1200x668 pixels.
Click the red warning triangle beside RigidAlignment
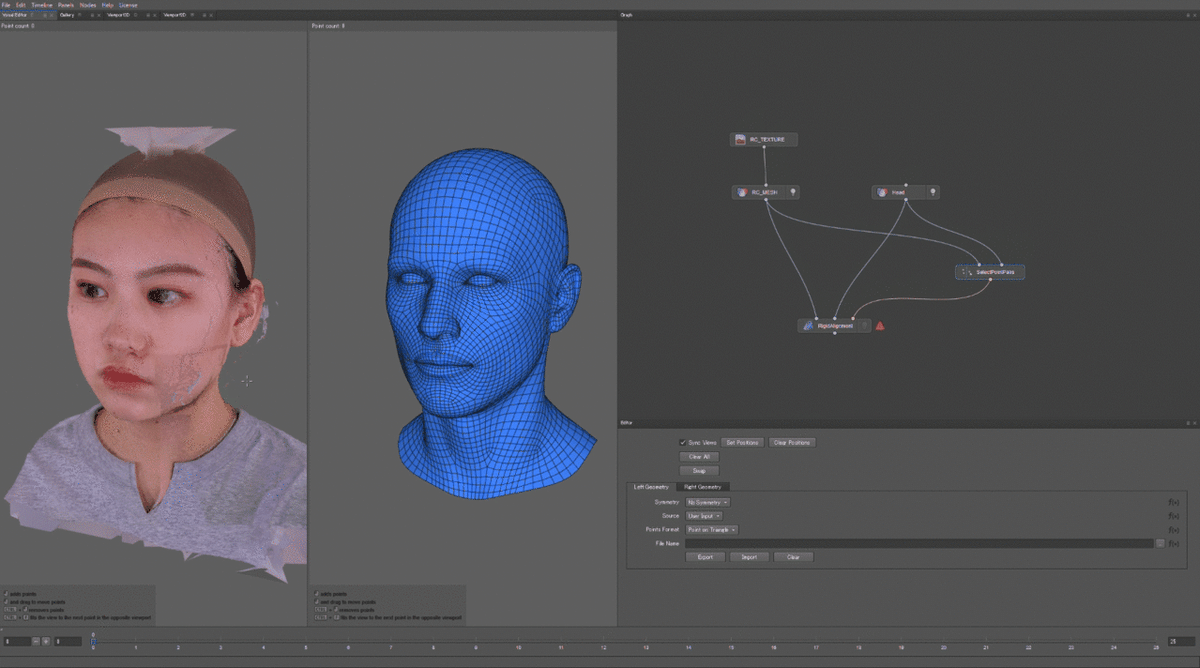[880, 326]
